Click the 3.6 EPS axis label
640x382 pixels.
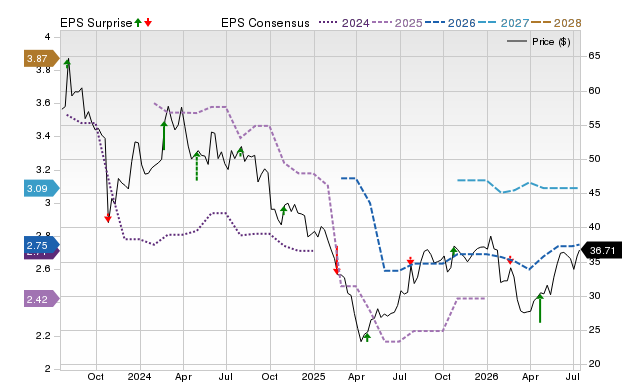point(43,103)
